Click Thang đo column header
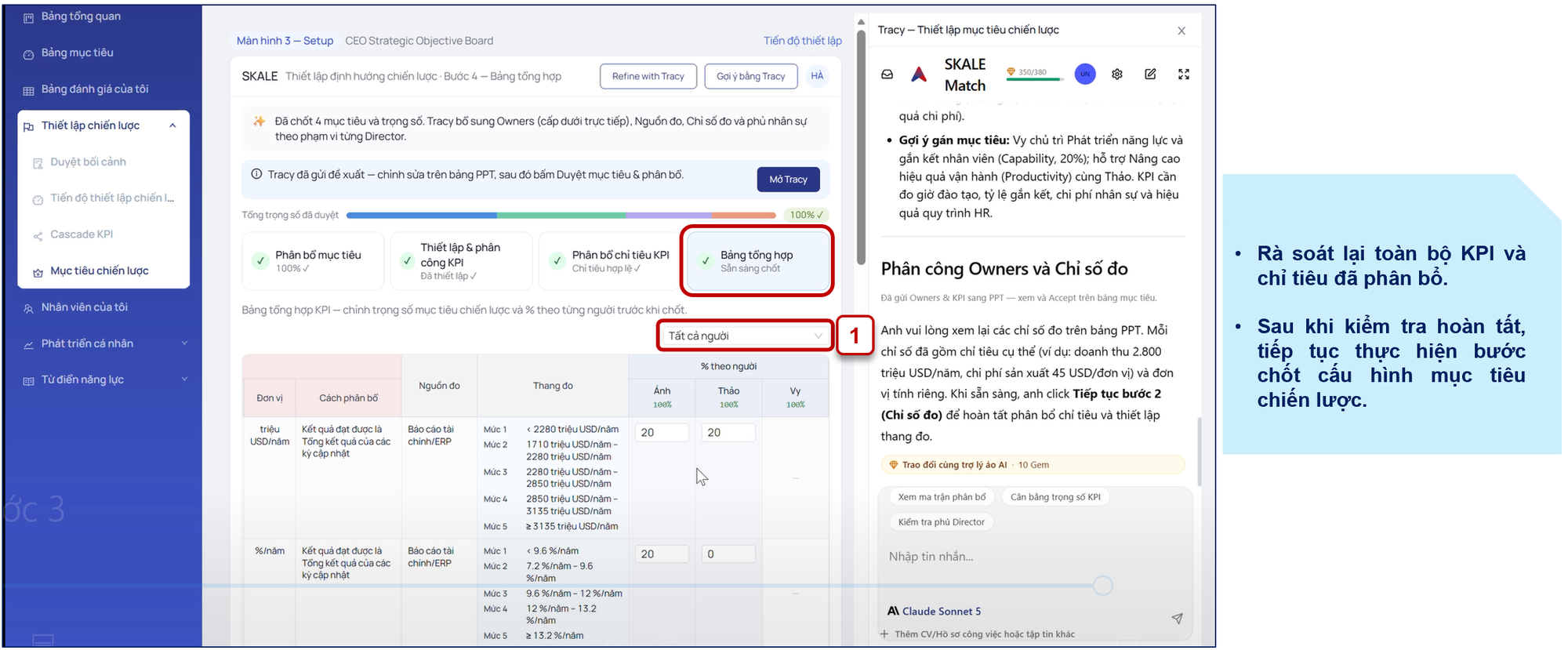Image resolution: width=1568 pixels, height=650 pixels. (553, 386)
